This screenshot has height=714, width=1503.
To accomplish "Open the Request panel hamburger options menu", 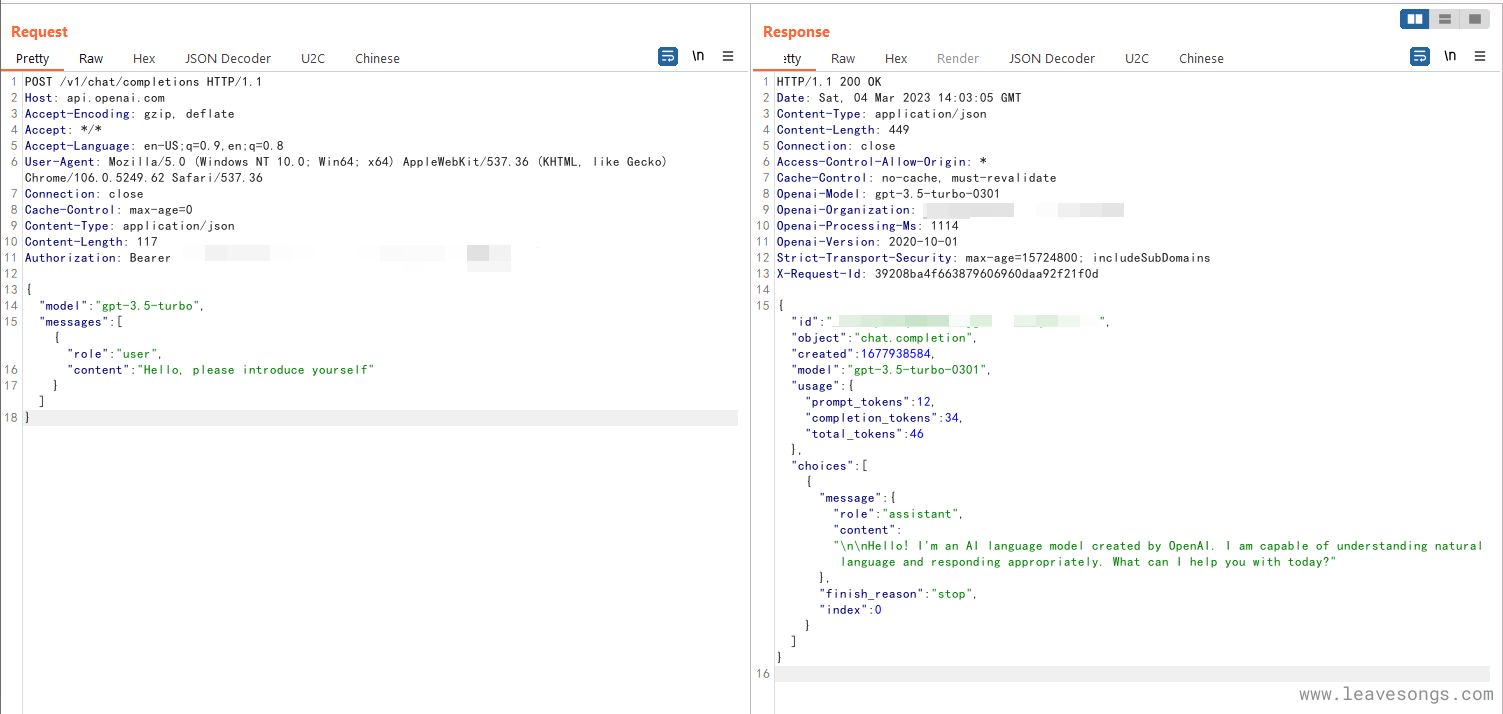I will click(x=728, y=57).
